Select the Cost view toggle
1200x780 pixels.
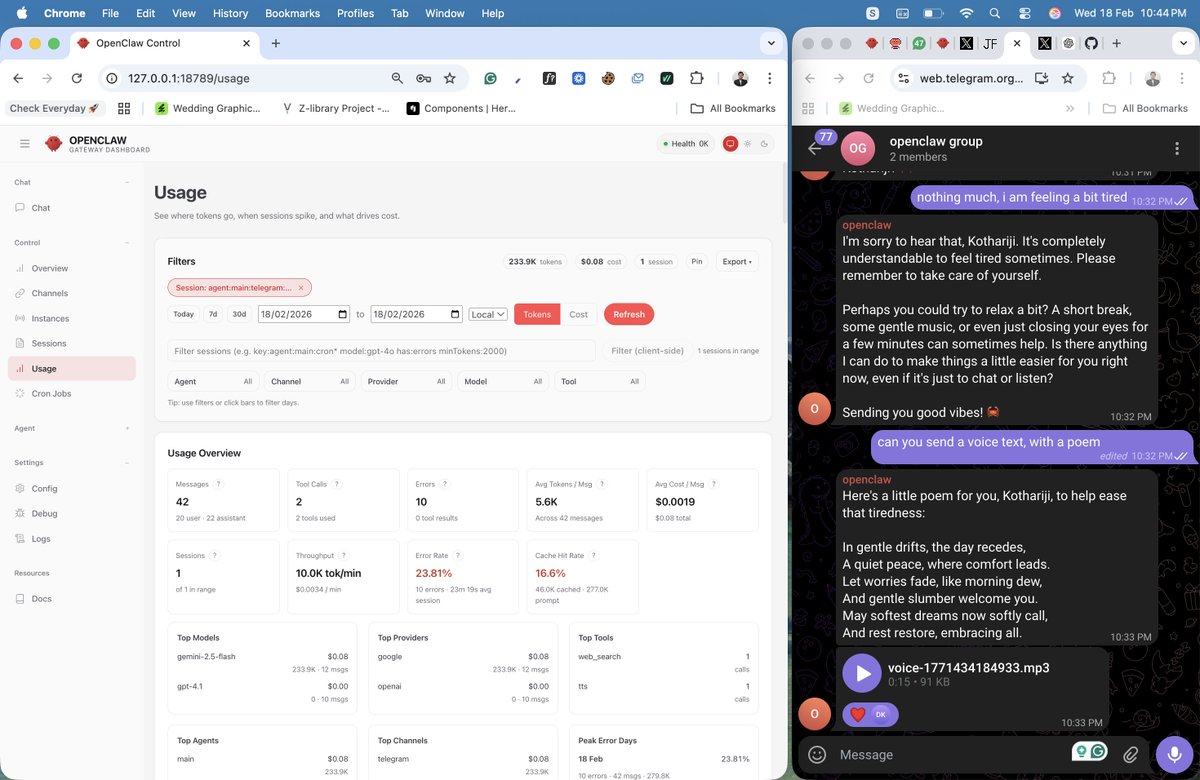[579, 314]
